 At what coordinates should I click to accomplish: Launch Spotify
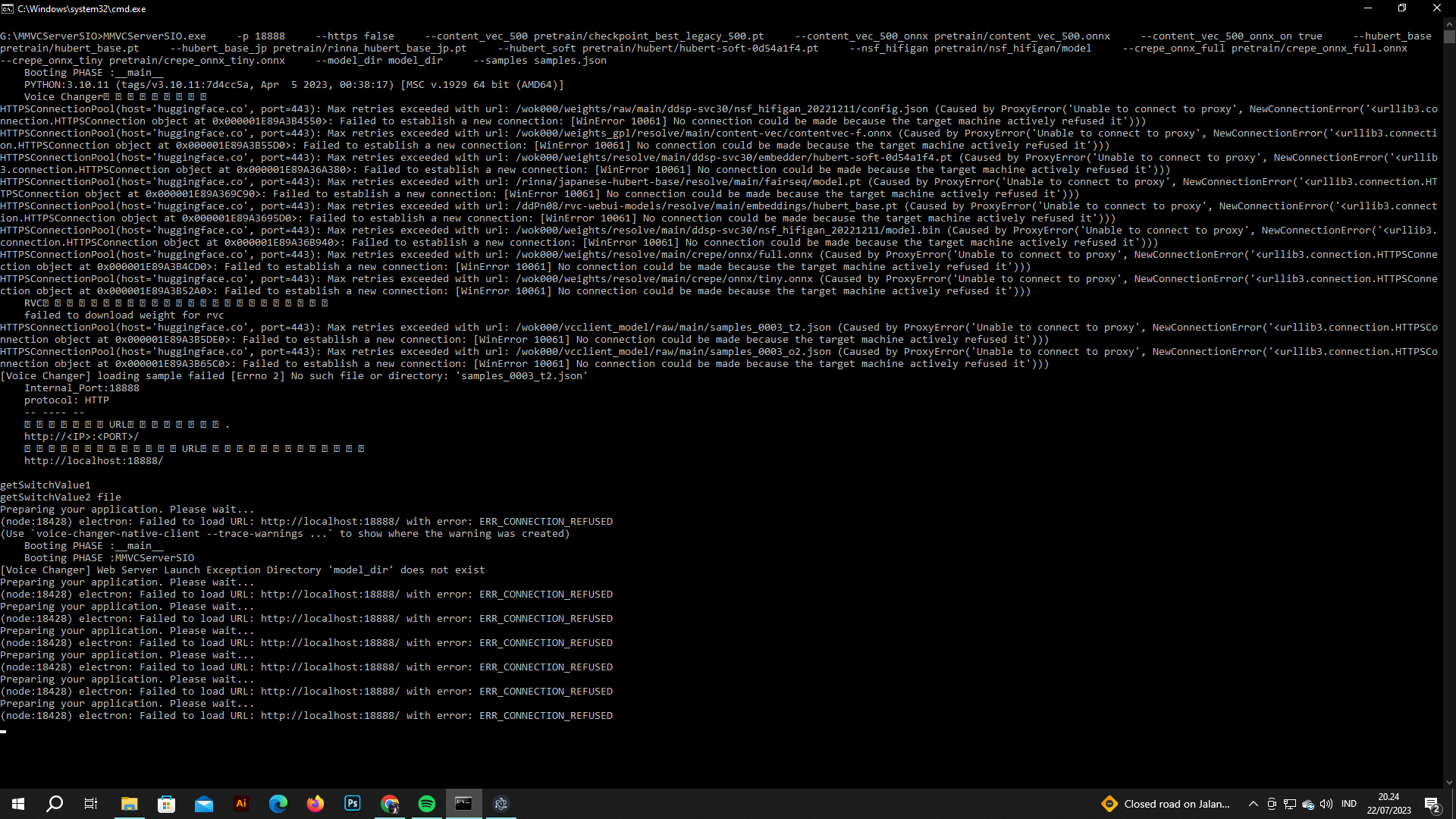coord(426,803)
